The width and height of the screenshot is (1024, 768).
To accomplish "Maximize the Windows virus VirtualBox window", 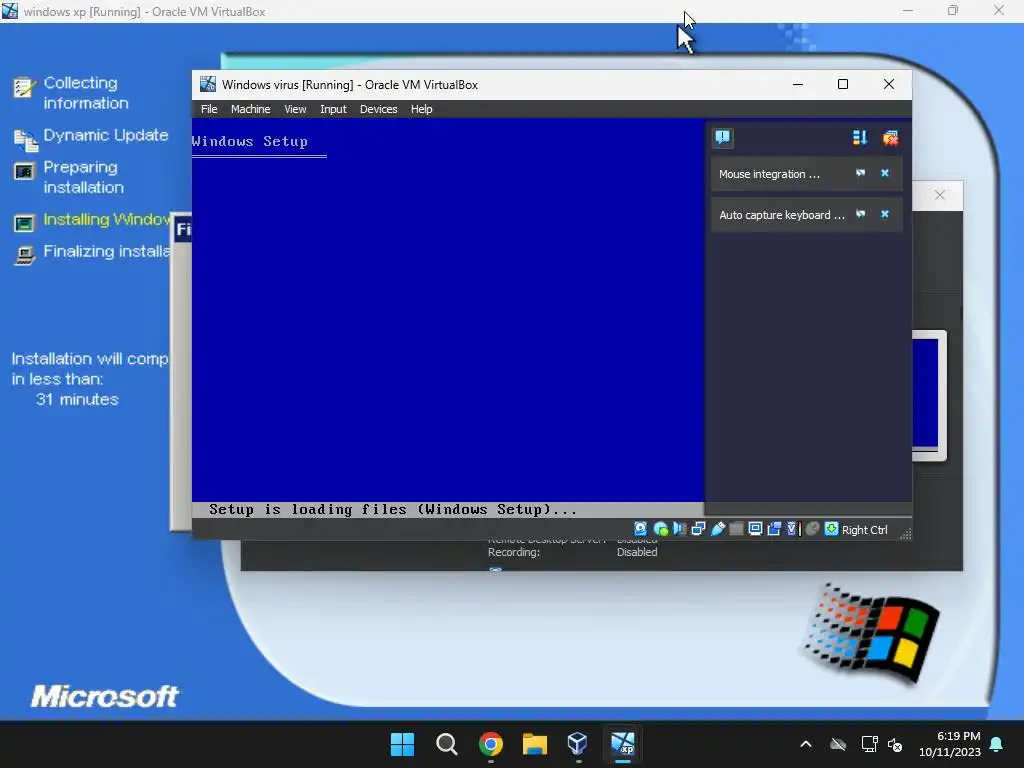I will point(842,84).
